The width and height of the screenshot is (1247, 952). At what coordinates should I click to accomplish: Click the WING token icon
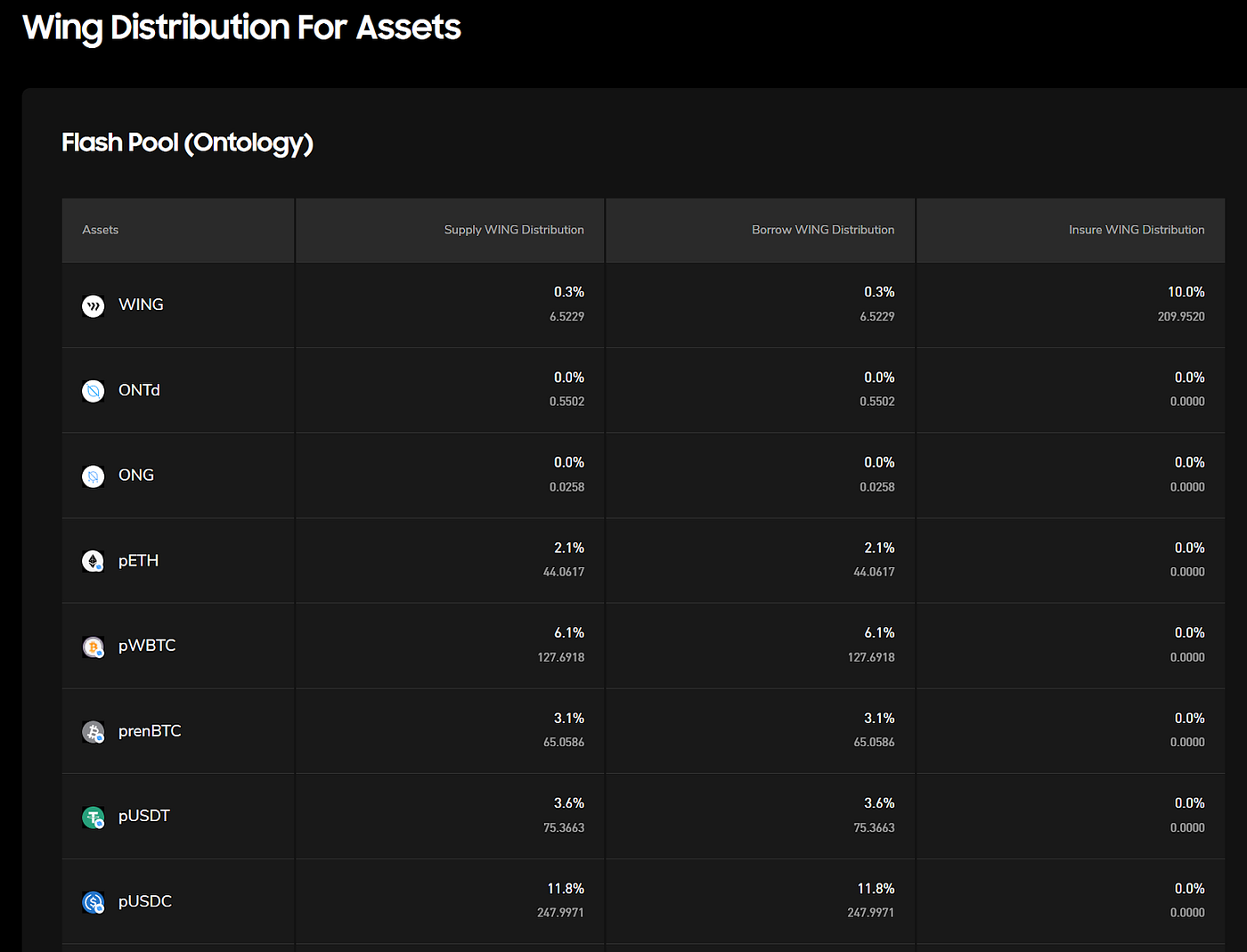(x=93, y=305)
